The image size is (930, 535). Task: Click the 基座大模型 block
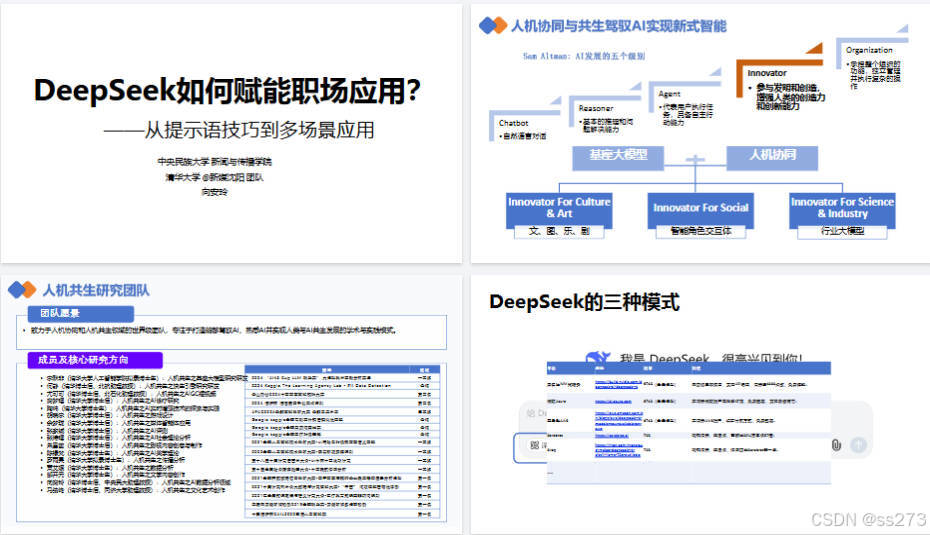coord(618,156)
